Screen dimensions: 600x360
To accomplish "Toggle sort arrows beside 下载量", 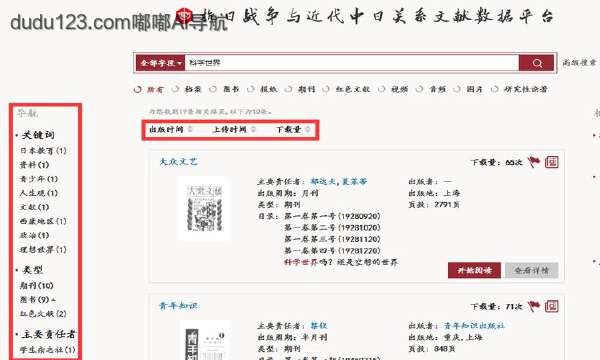I will point(308,129).
